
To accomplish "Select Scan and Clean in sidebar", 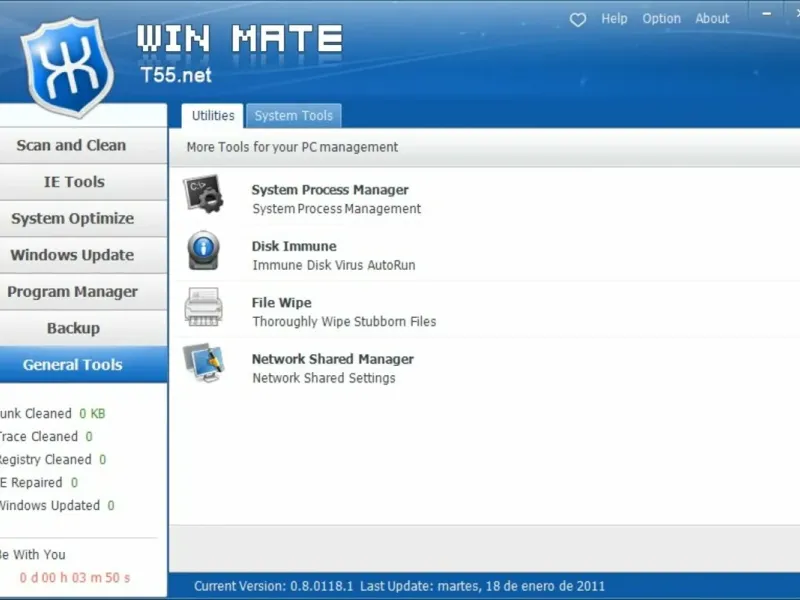I will coord(83,145).
